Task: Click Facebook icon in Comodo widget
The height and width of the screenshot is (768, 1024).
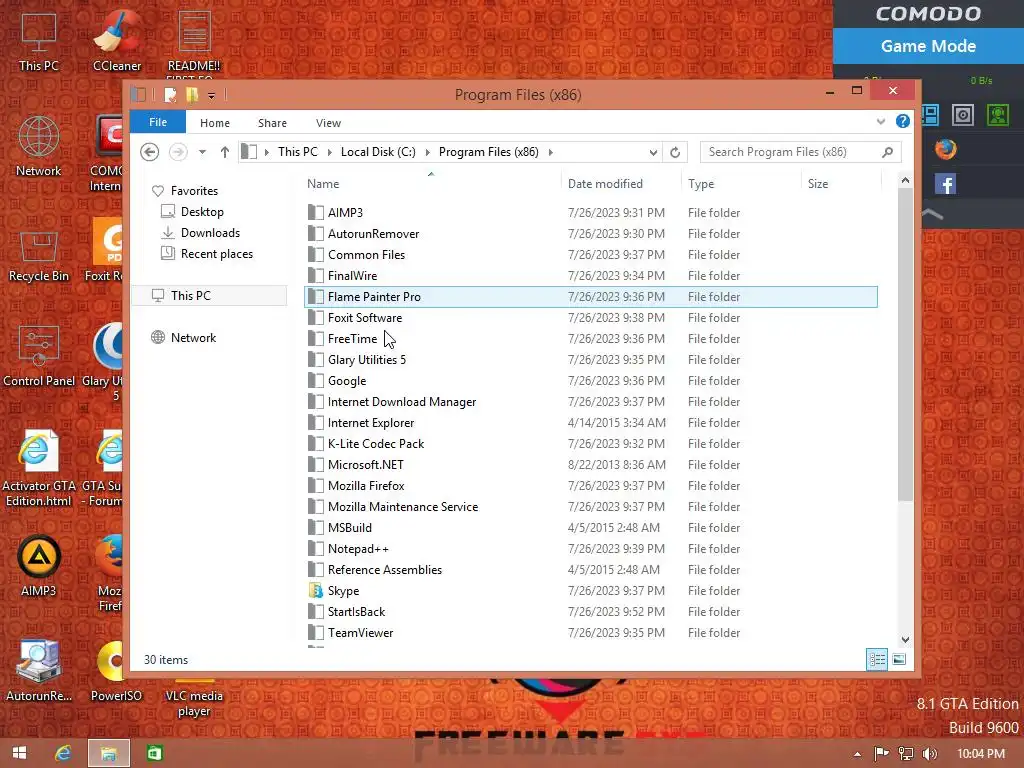Action: (x=945, y=184)
